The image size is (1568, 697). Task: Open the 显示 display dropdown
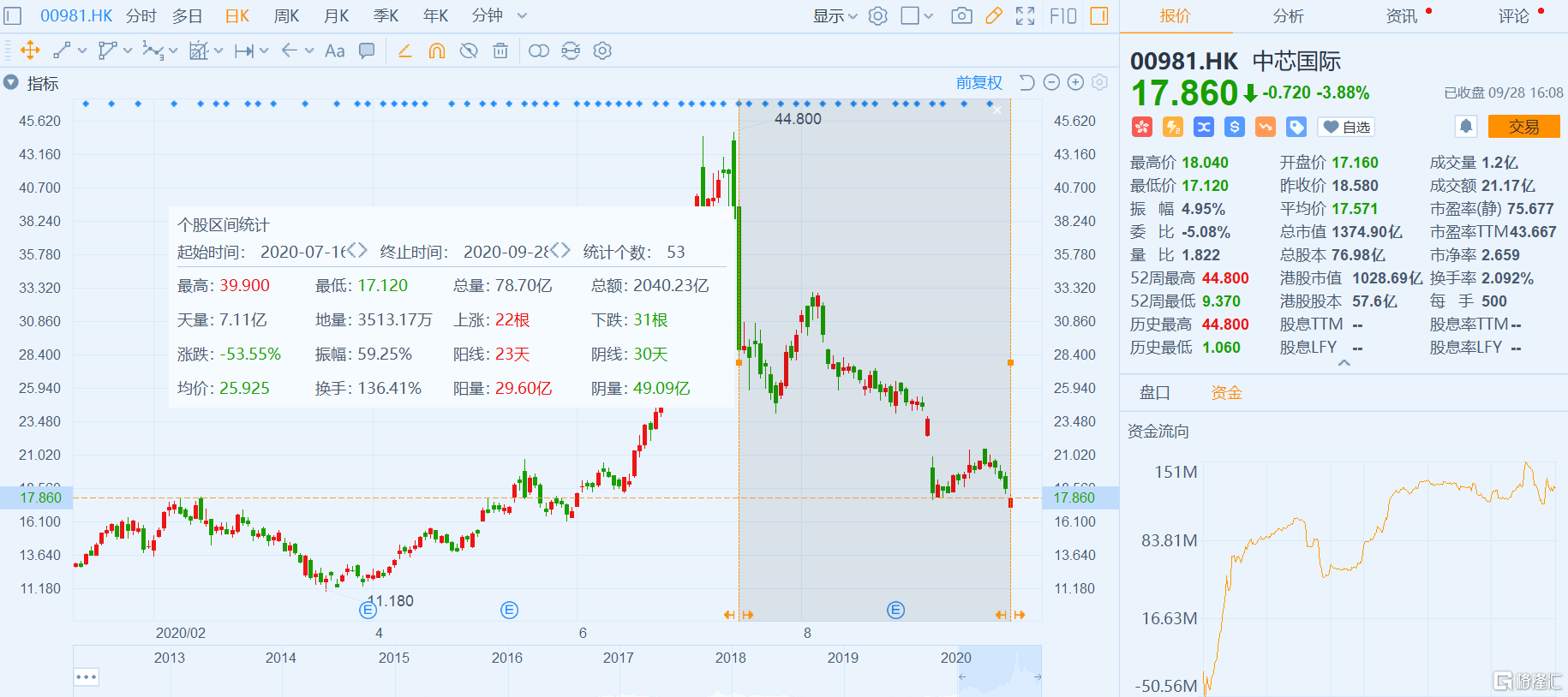point(835,15)
